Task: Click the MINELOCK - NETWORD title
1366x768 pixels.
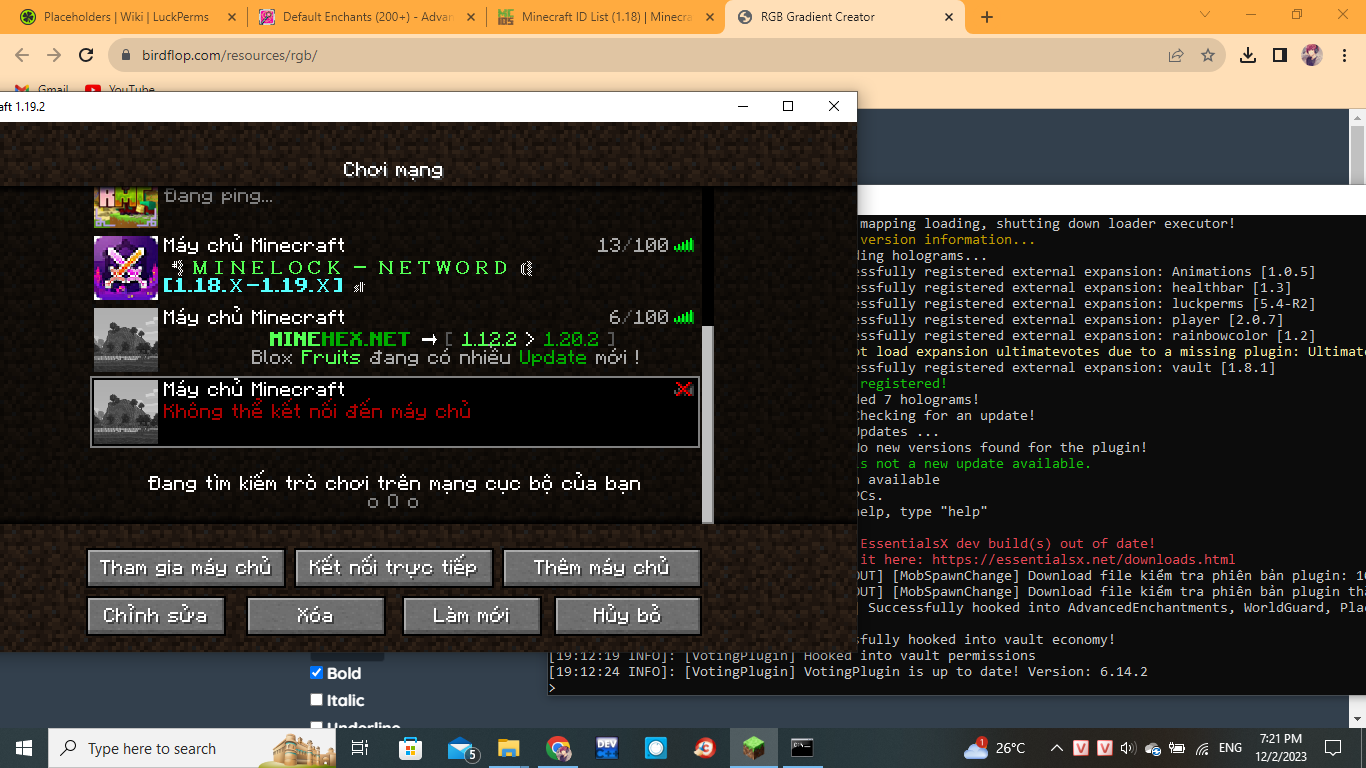Action: 350,268
